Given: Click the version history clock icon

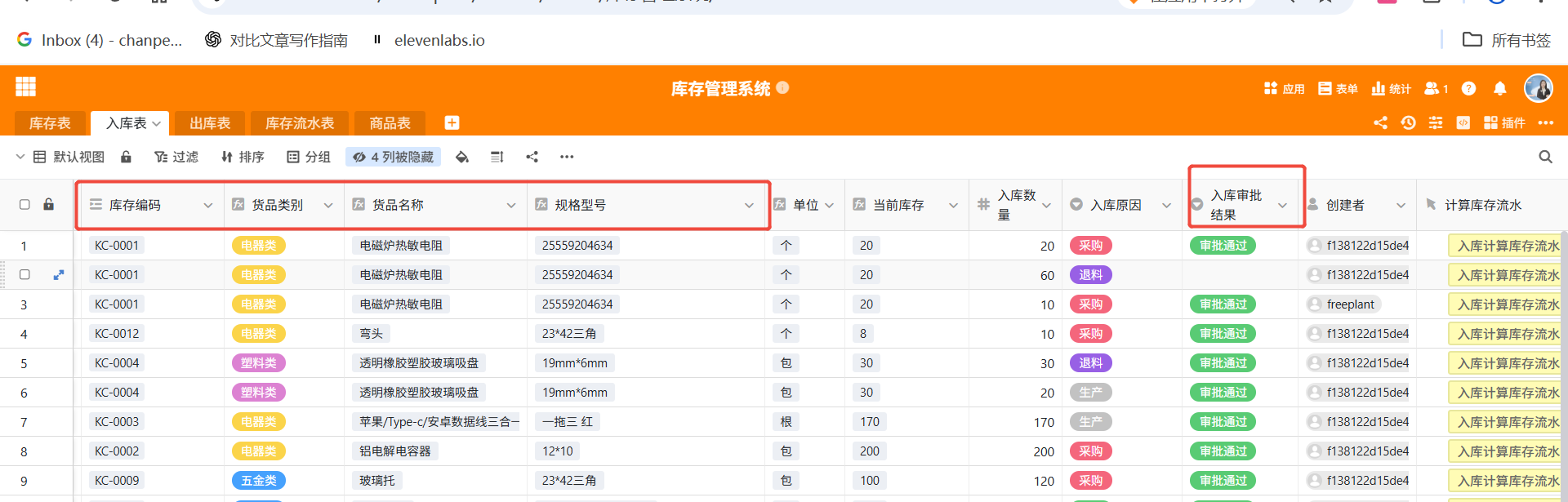Looking at the screenshot, I should 1408,122.
